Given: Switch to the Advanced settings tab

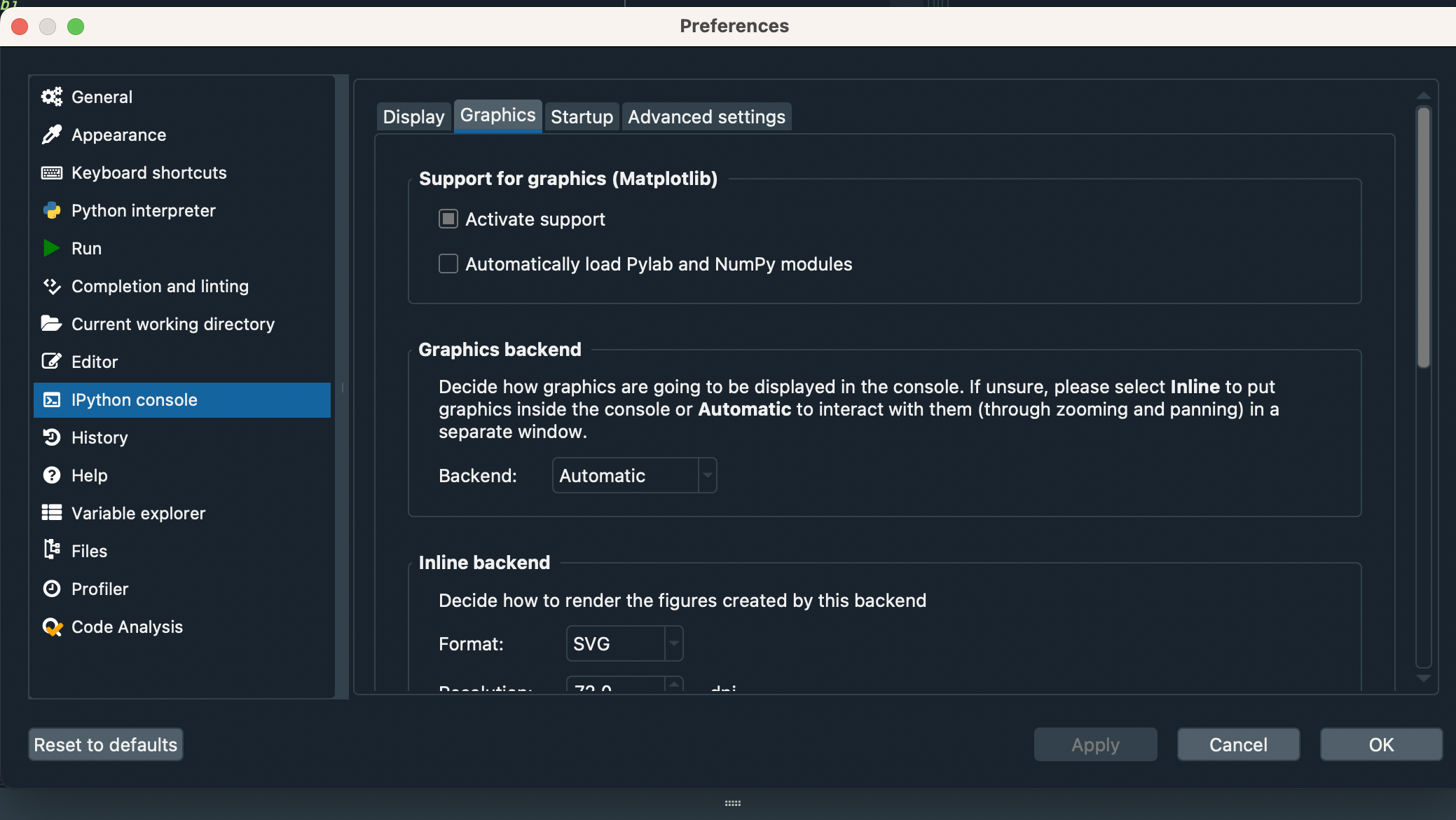Looking at the screenshot, I should pyautogui.click(x=706, y=117).
